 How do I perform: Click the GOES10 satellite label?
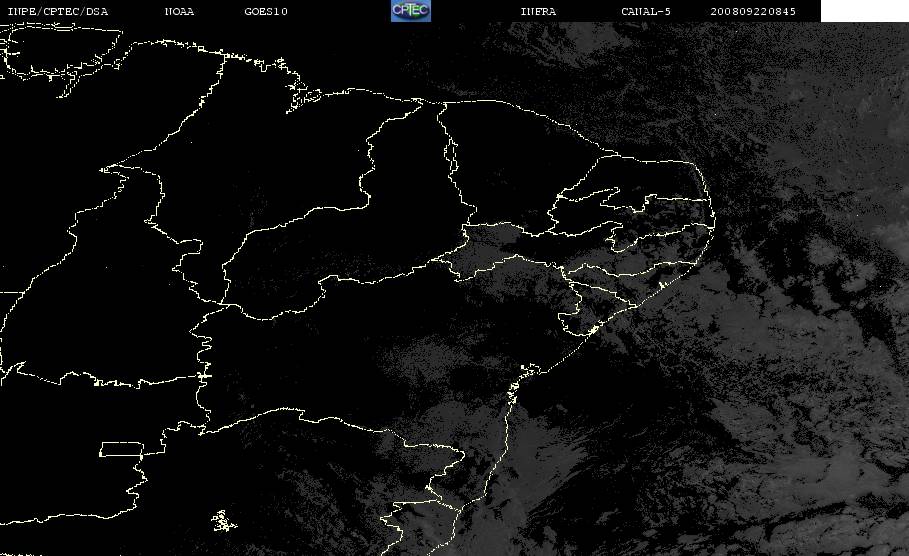point(266,12)
